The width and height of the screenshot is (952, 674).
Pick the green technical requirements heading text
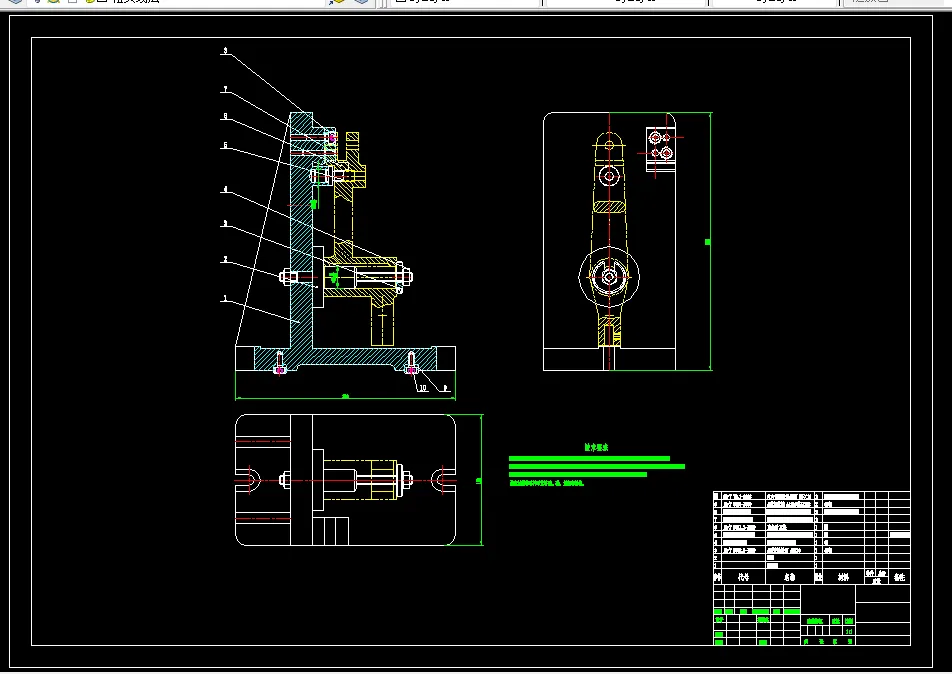click(596, 448)
